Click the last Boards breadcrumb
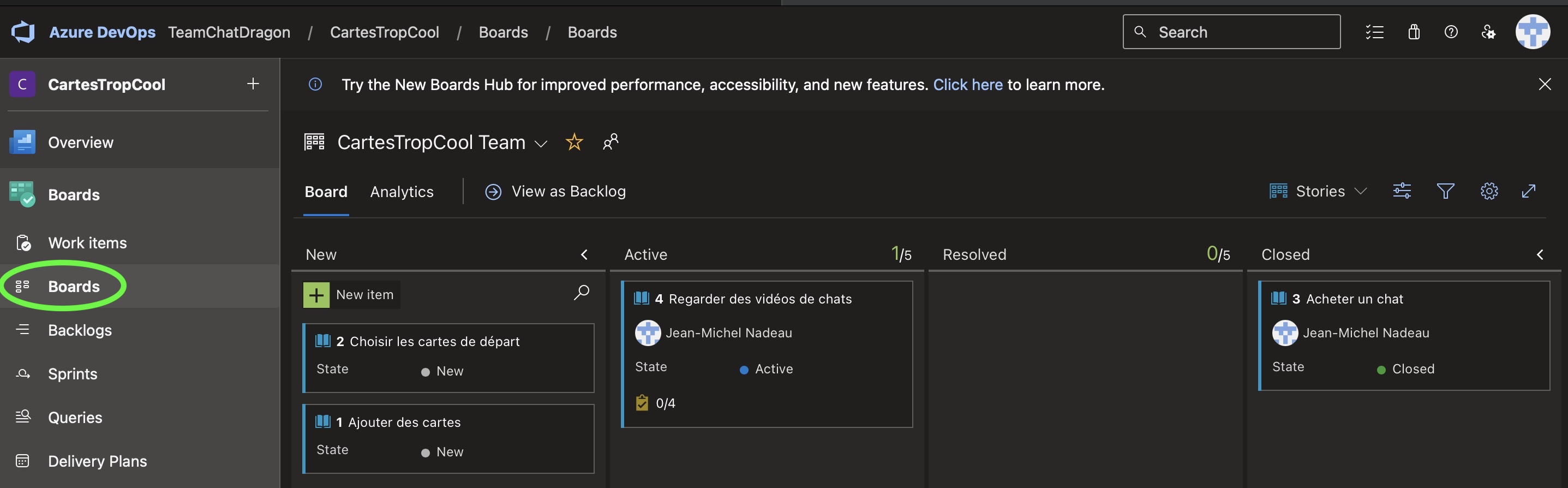 pos(593,32)
